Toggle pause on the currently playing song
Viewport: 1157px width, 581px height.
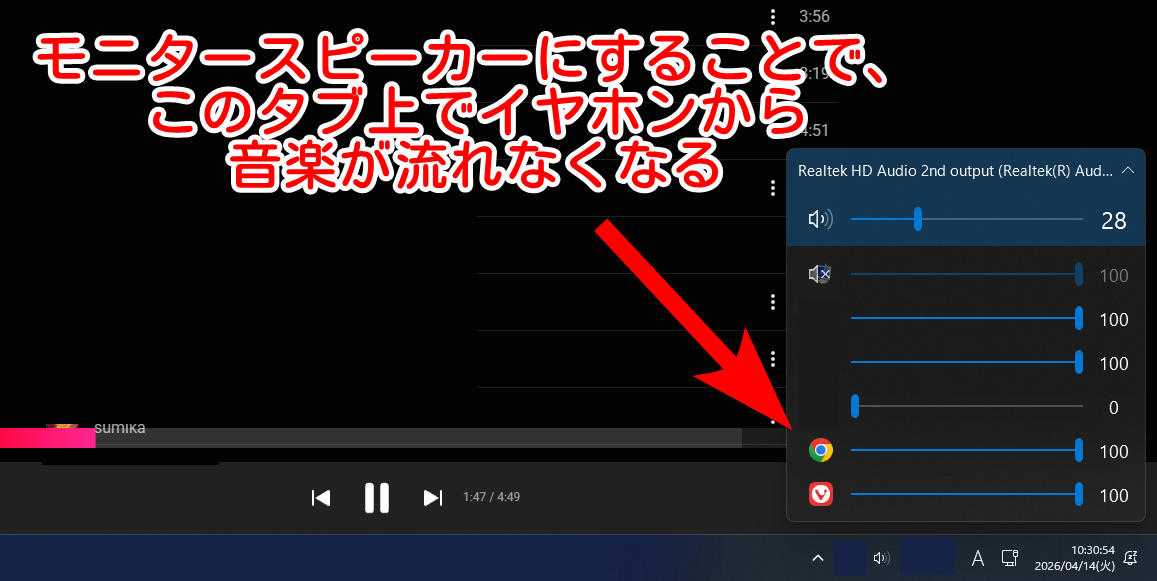coord(376,497)
